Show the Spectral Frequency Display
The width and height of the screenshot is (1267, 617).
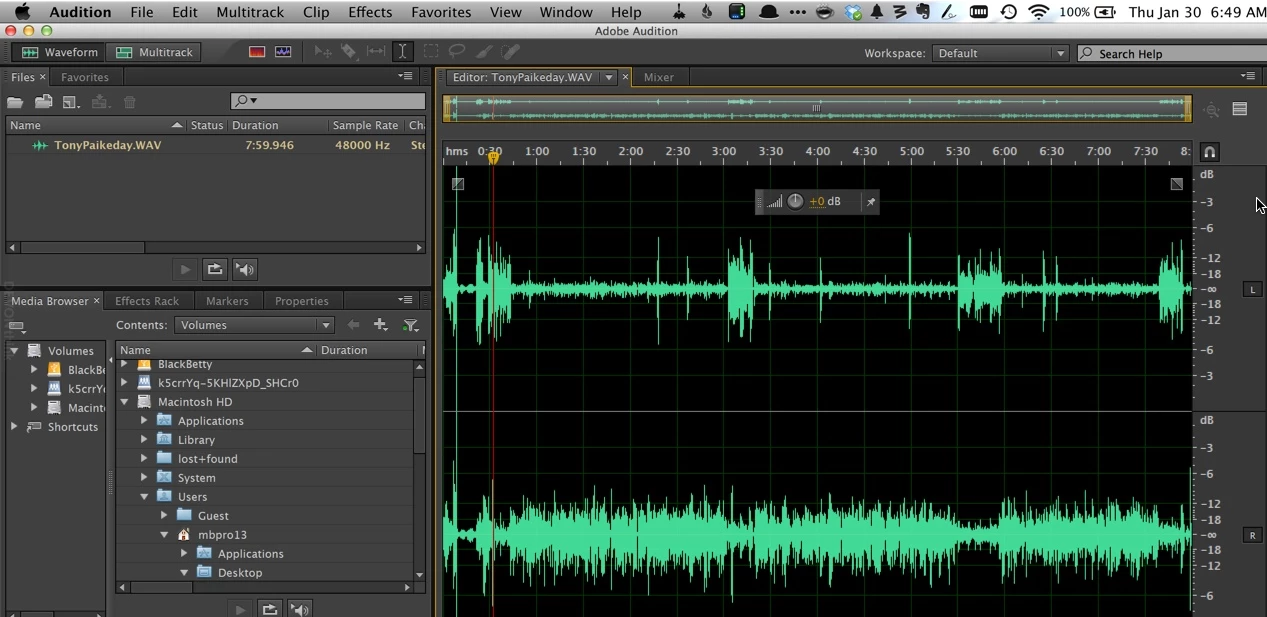point(257,52)
